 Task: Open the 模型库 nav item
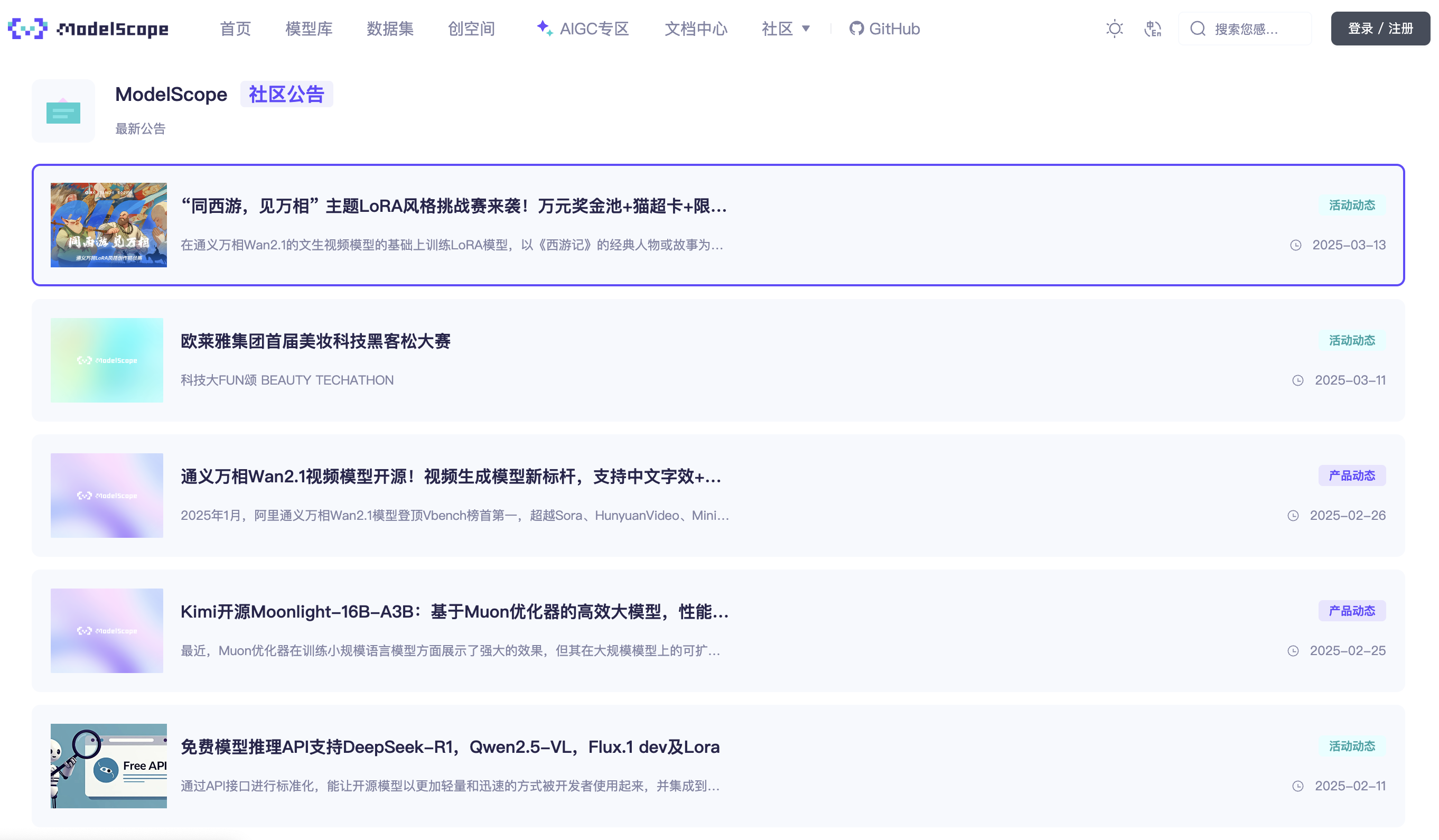[309, 29]
